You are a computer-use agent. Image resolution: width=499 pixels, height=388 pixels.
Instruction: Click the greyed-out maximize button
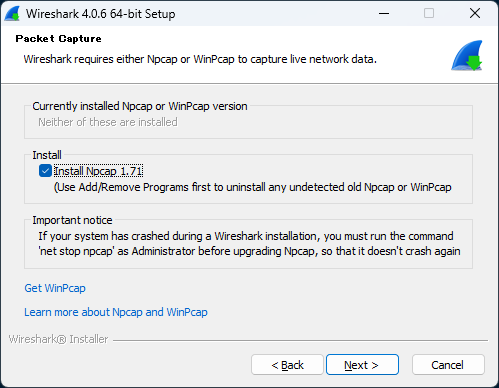pos(429,14)
